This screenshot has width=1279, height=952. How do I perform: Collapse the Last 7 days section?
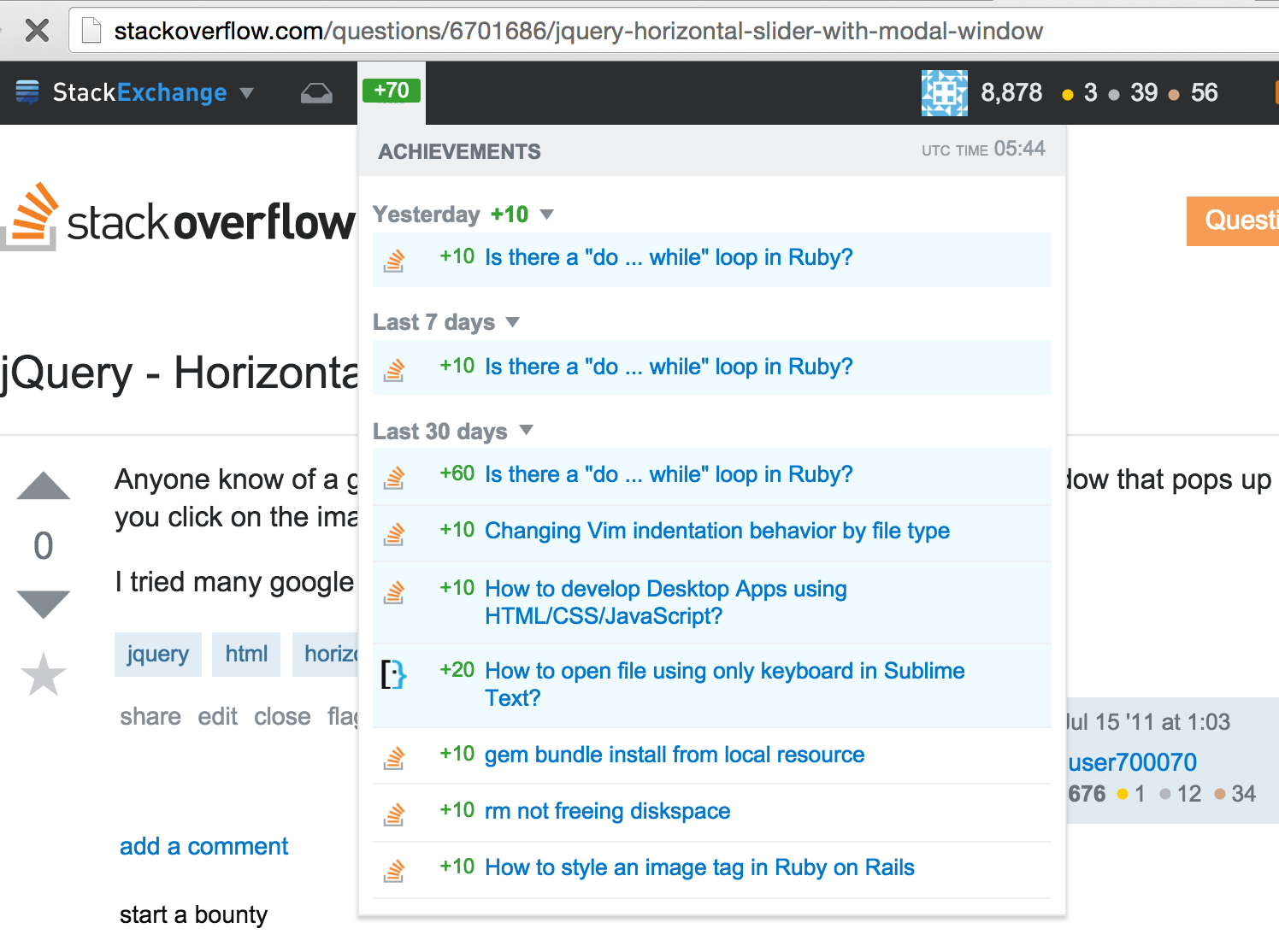(513, 322)
